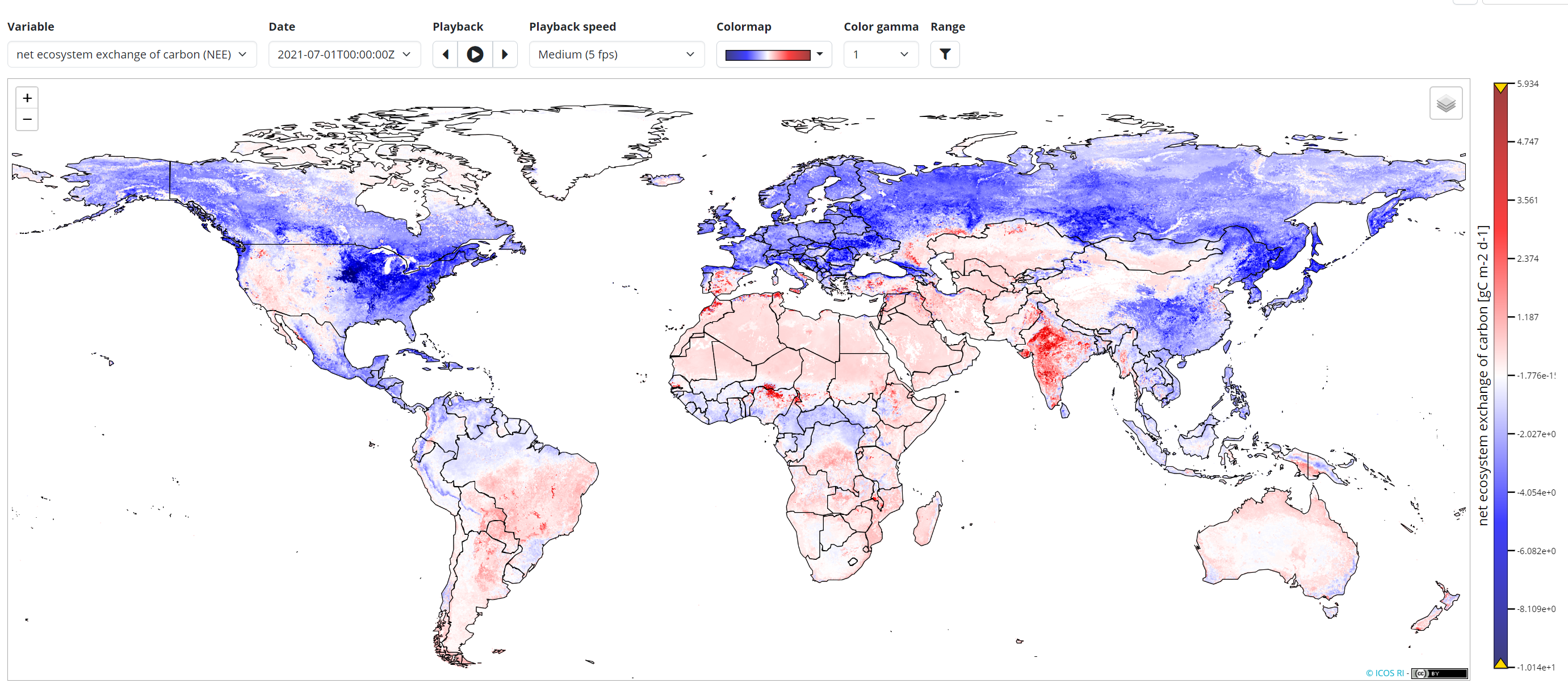This screenshot has height=683, width=1568.
Task: Zoom in on the map
Action: pyautogui.click(x=27, y=98)
